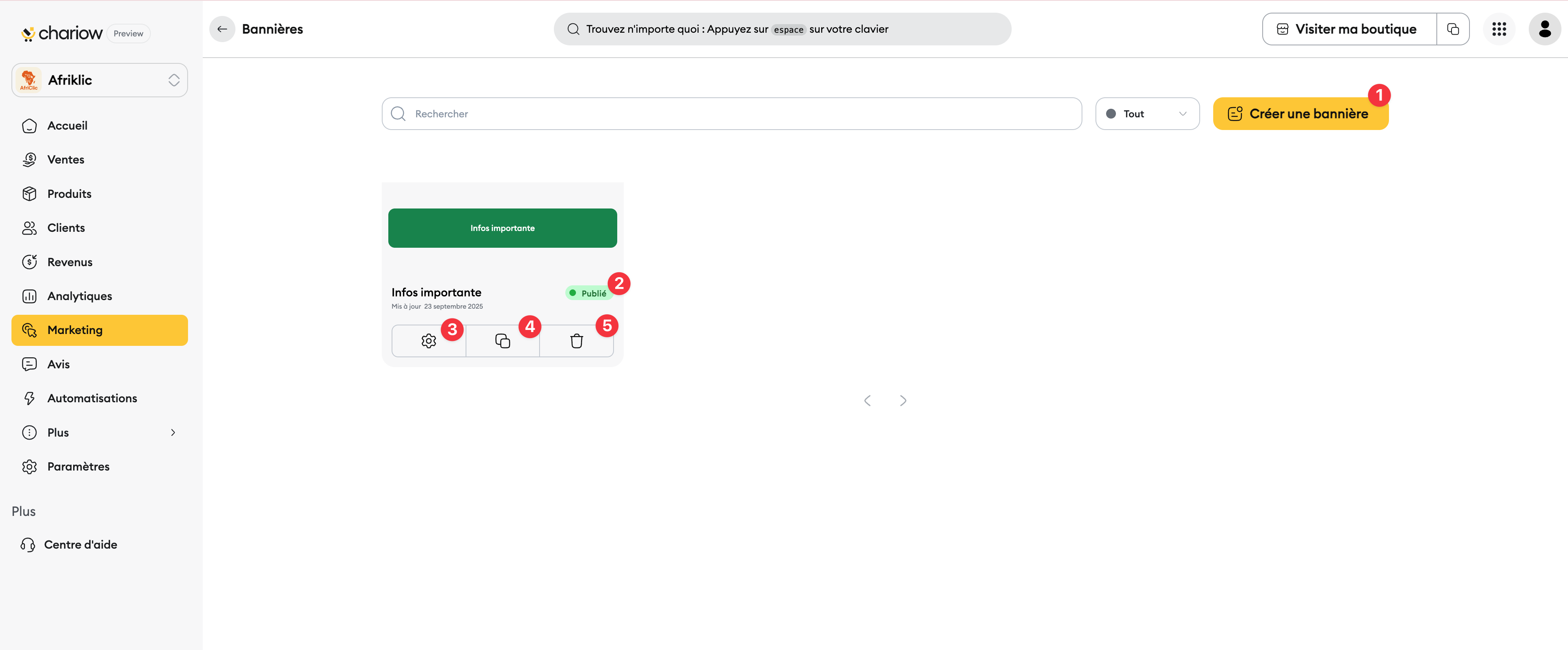Viewport: 1568px width, 650px height.
Task: Open Paramètres in the sidebar
Action: [x=100, y=466]
